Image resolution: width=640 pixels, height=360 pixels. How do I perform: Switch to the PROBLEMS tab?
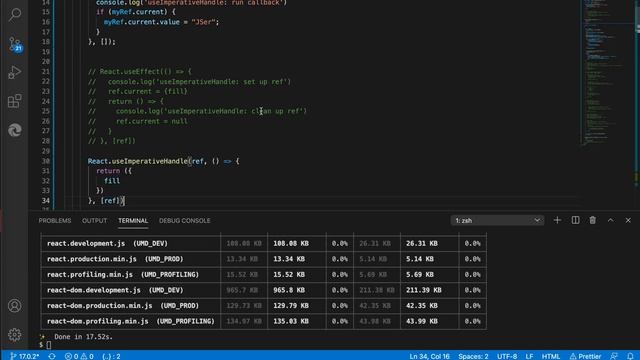pyautogui.click(x=55, y=220)
